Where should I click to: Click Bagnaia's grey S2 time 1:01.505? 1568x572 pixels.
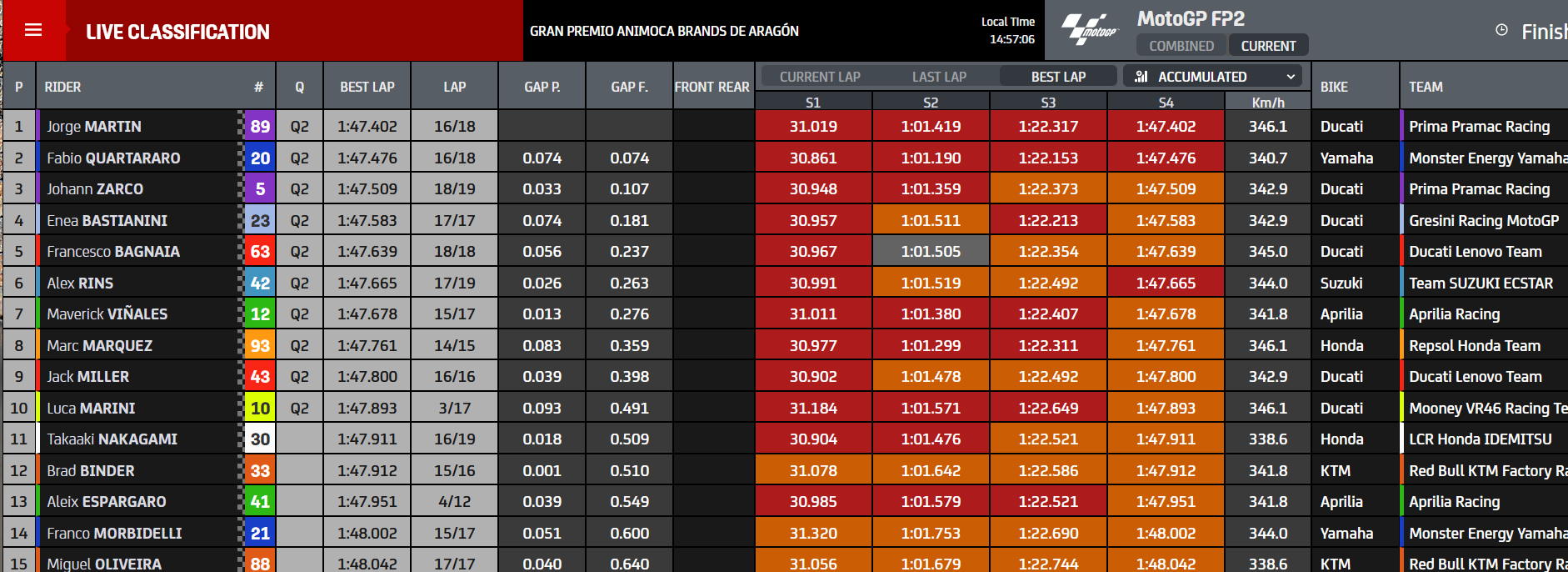[x=931, y=252]
